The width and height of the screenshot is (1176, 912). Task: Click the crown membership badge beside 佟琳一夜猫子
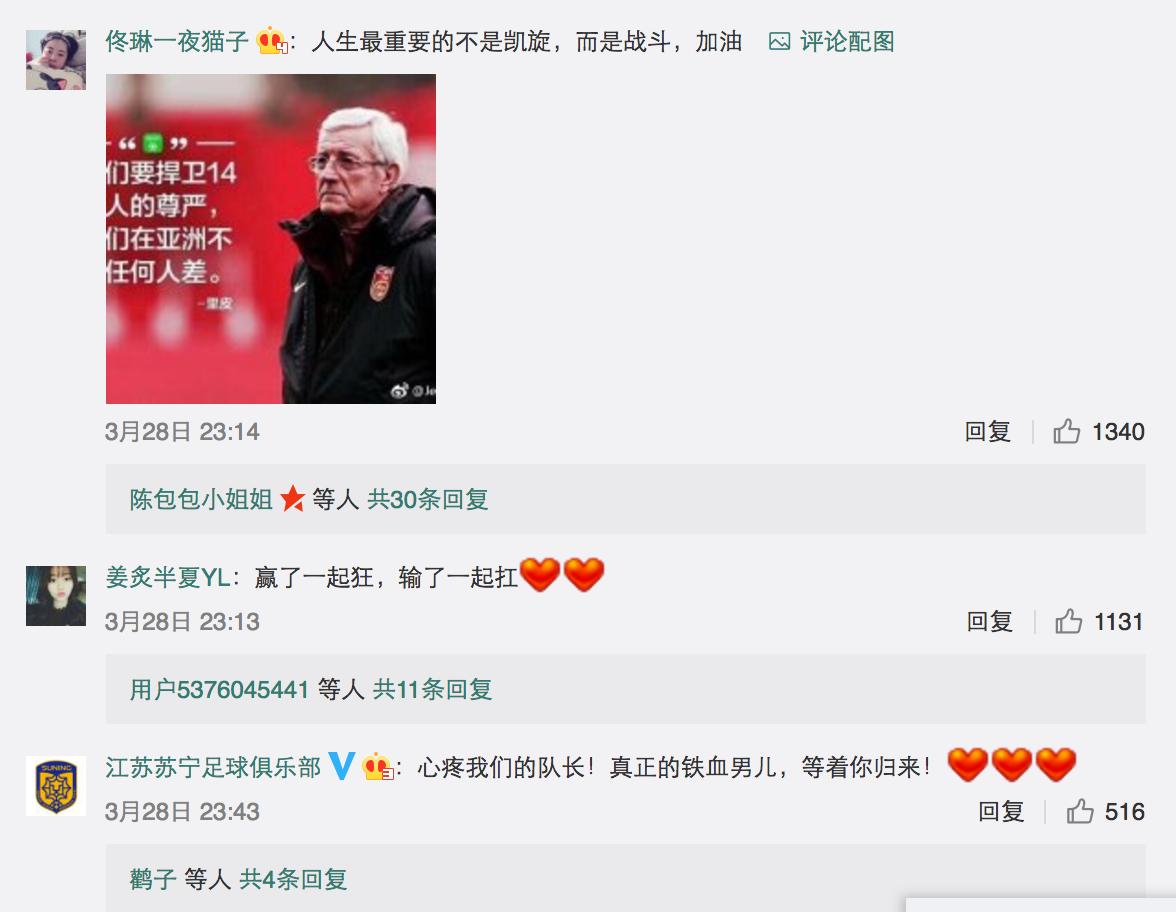272,40
